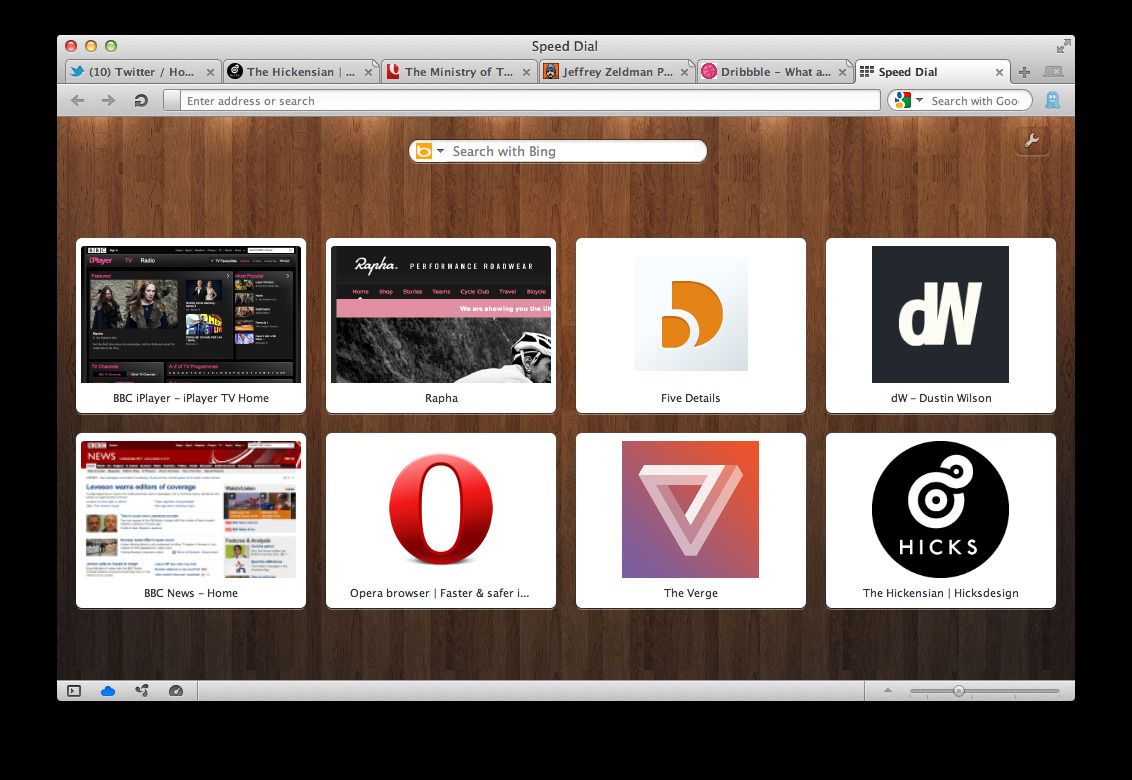Click the back navigation arrow

tap(77, 100)
